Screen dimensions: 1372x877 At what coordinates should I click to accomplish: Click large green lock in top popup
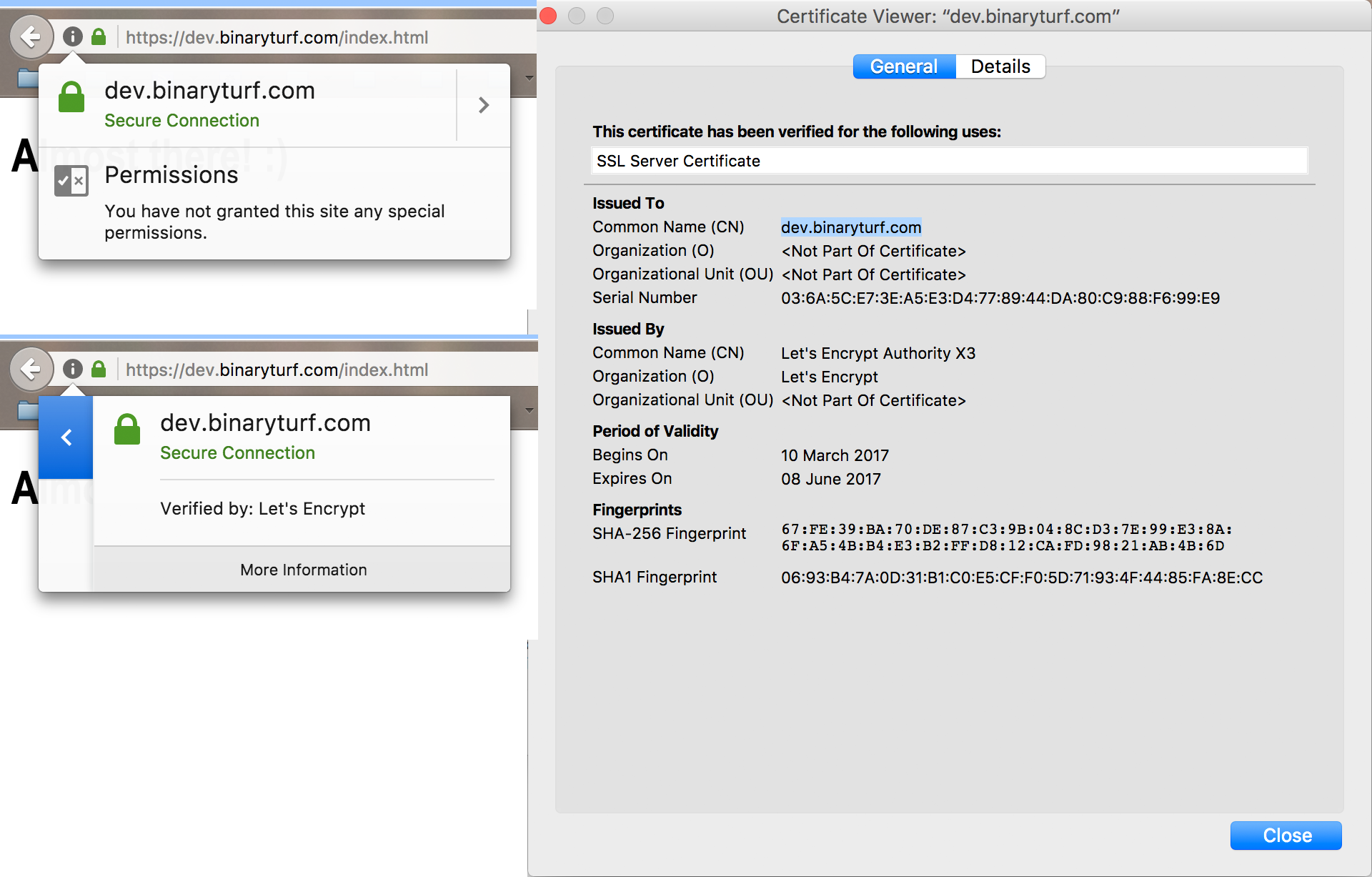tap(71, 97)
